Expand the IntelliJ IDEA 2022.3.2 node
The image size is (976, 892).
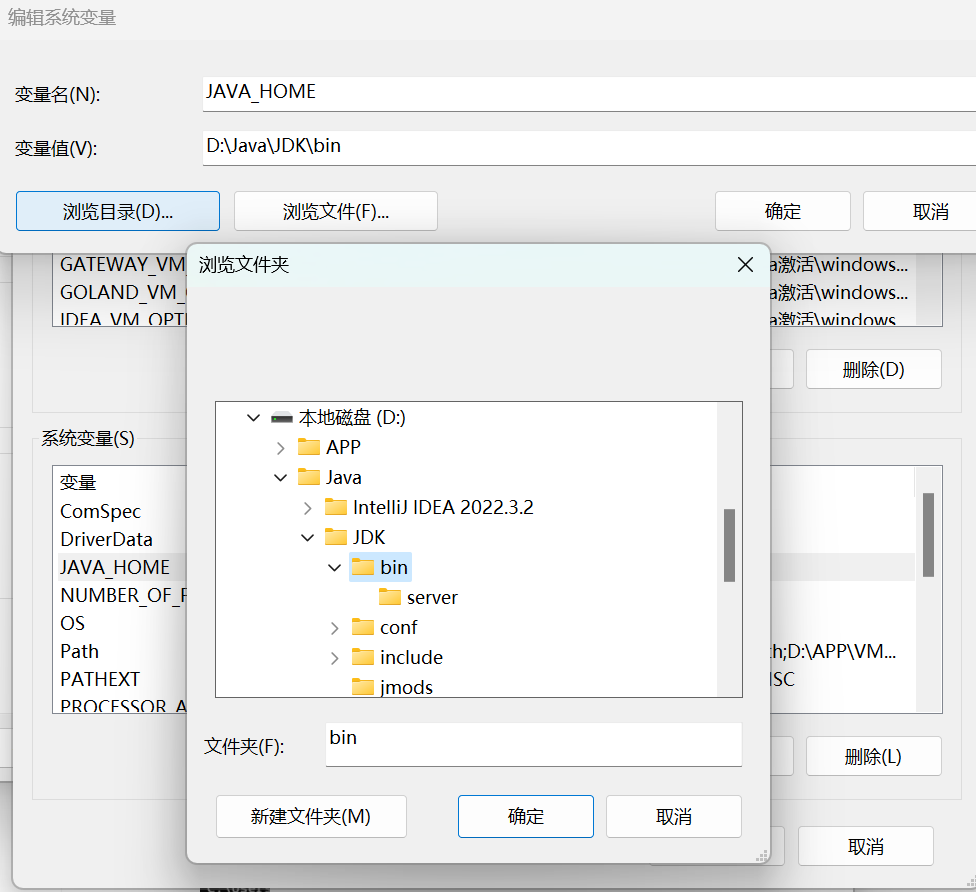308,507
